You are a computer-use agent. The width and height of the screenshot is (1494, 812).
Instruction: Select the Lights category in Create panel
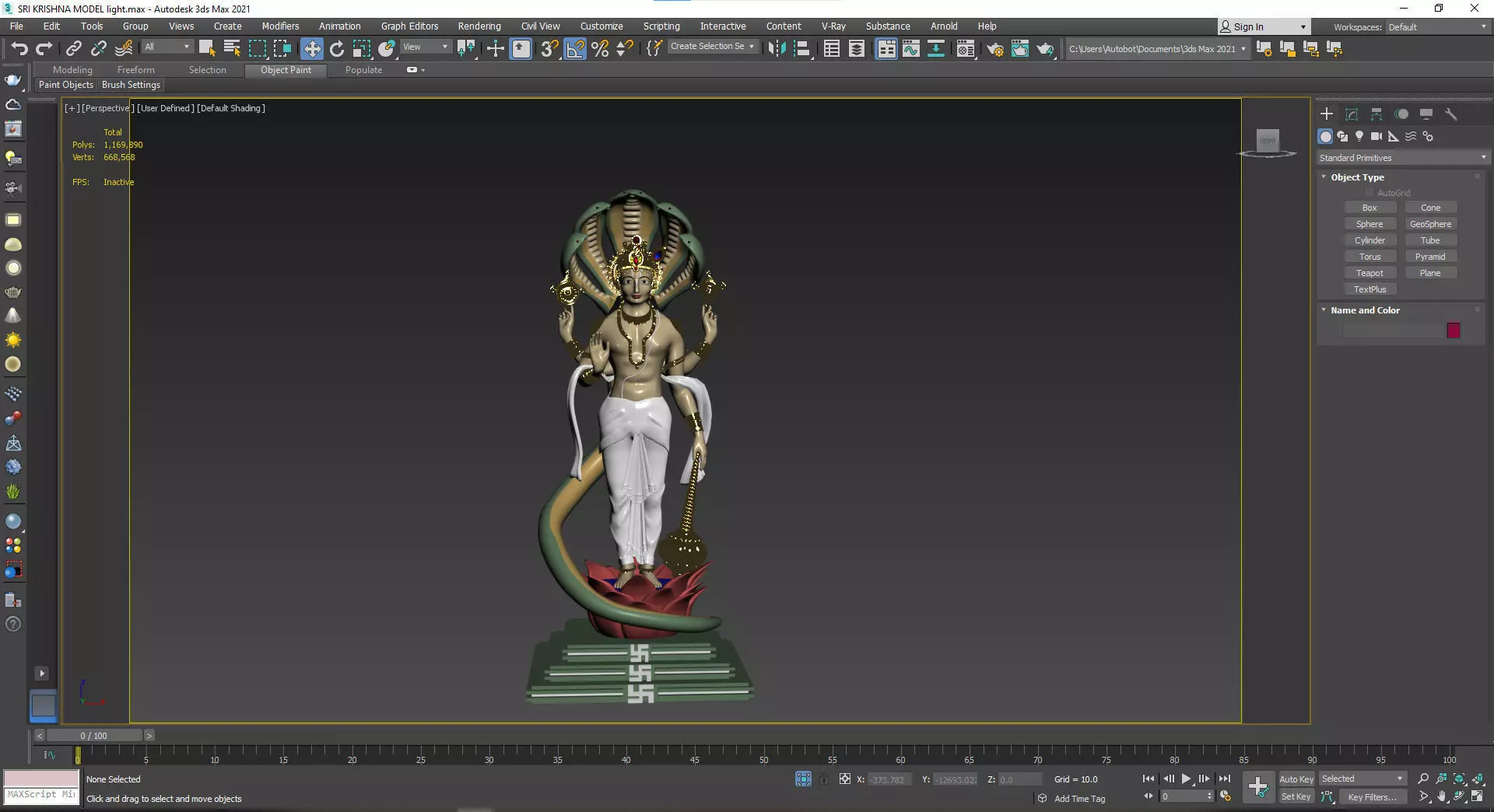click(1359, 136)
